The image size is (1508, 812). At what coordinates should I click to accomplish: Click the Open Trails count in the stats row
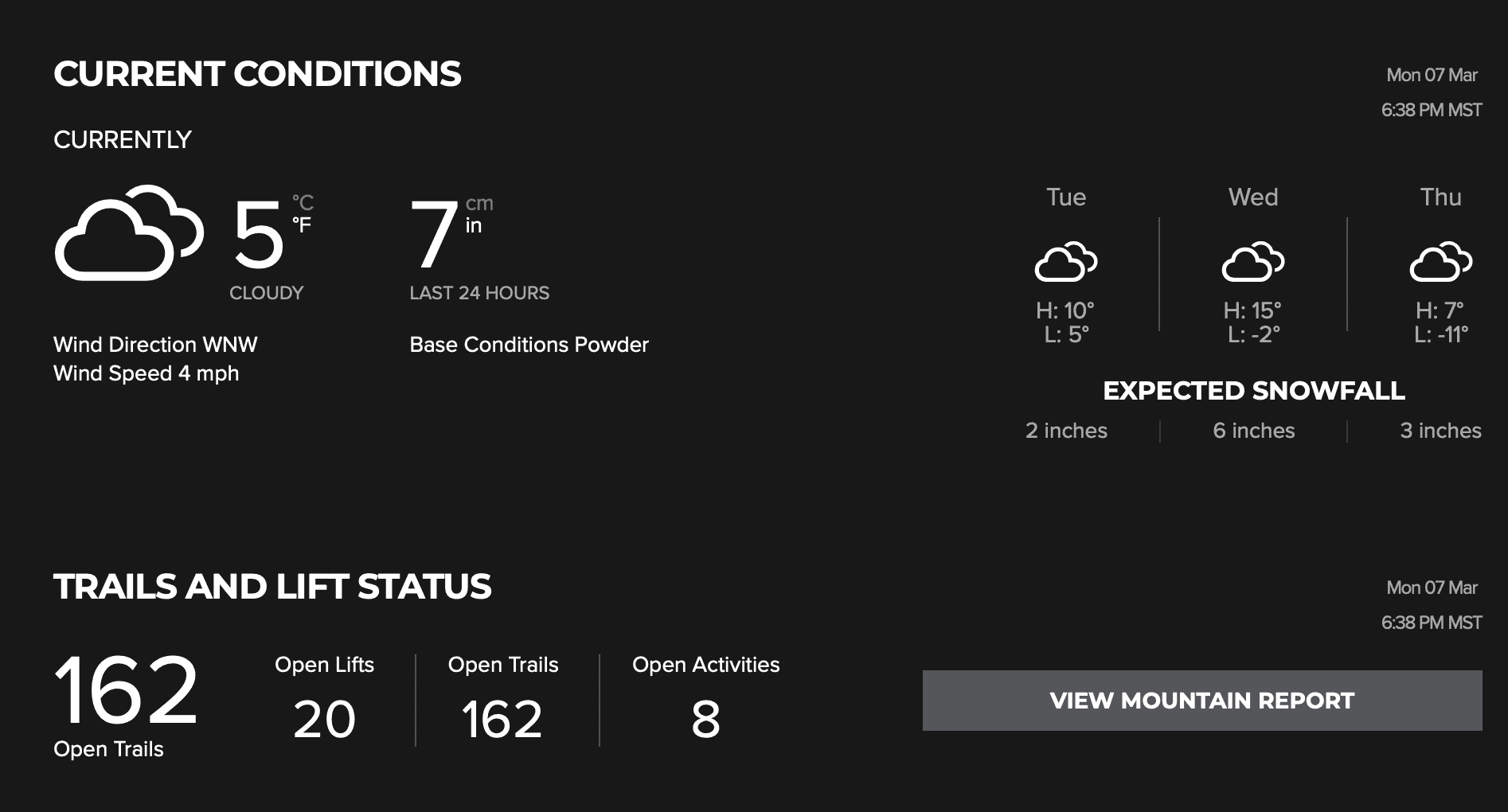(x=502, y=720)
